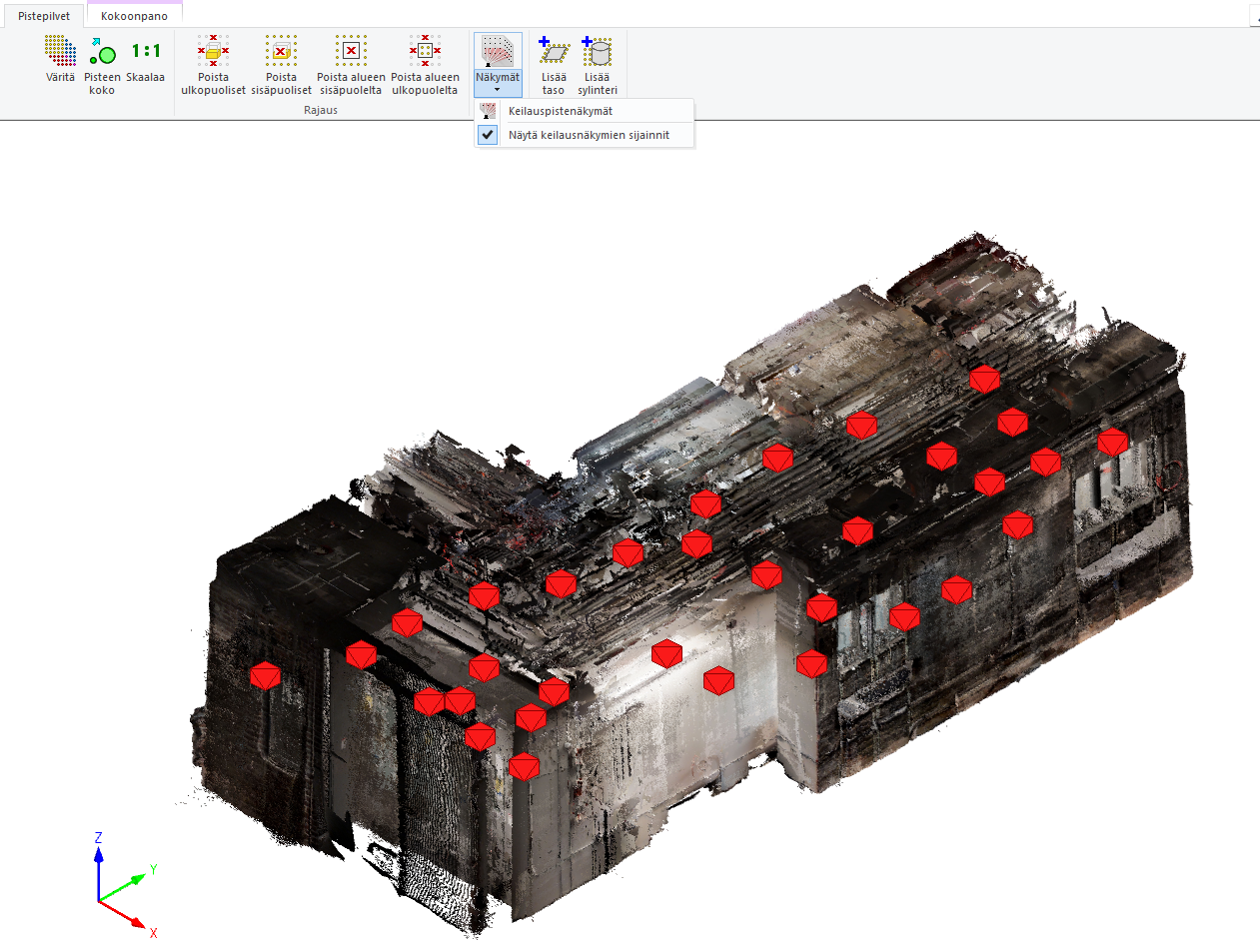Image resolution: width=1260 pixels, height=952 pixels.
Task: Collapse the Näkymät dropdown menu
Action: tap(498, 65)
